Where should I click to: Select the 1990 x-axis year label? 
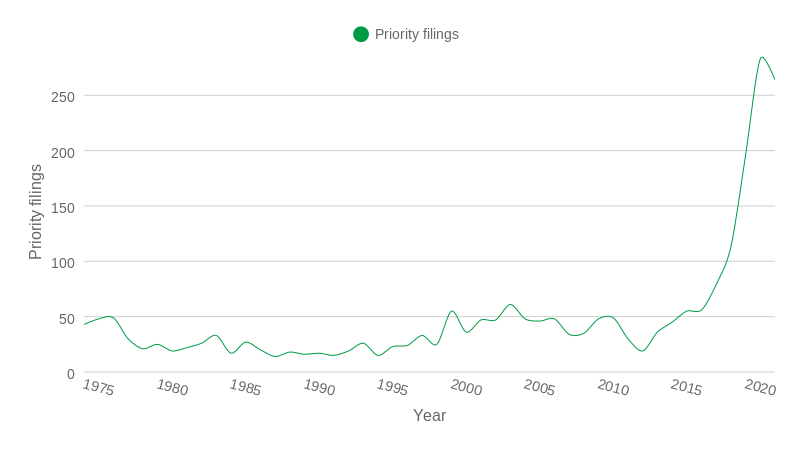tap(319, 387)
